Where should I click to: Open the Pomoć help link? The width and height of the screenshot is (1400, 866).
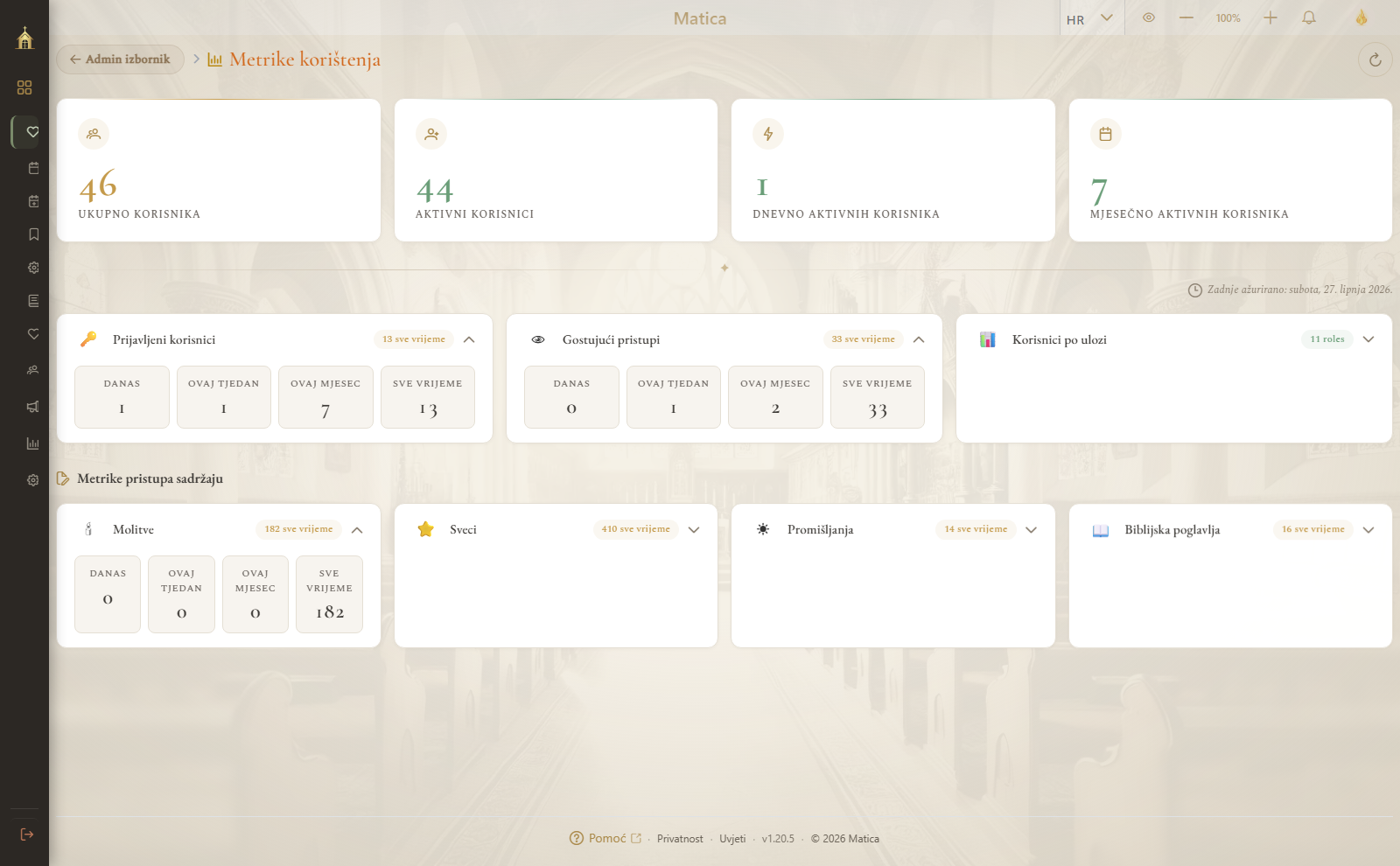[x=605, y=838]
